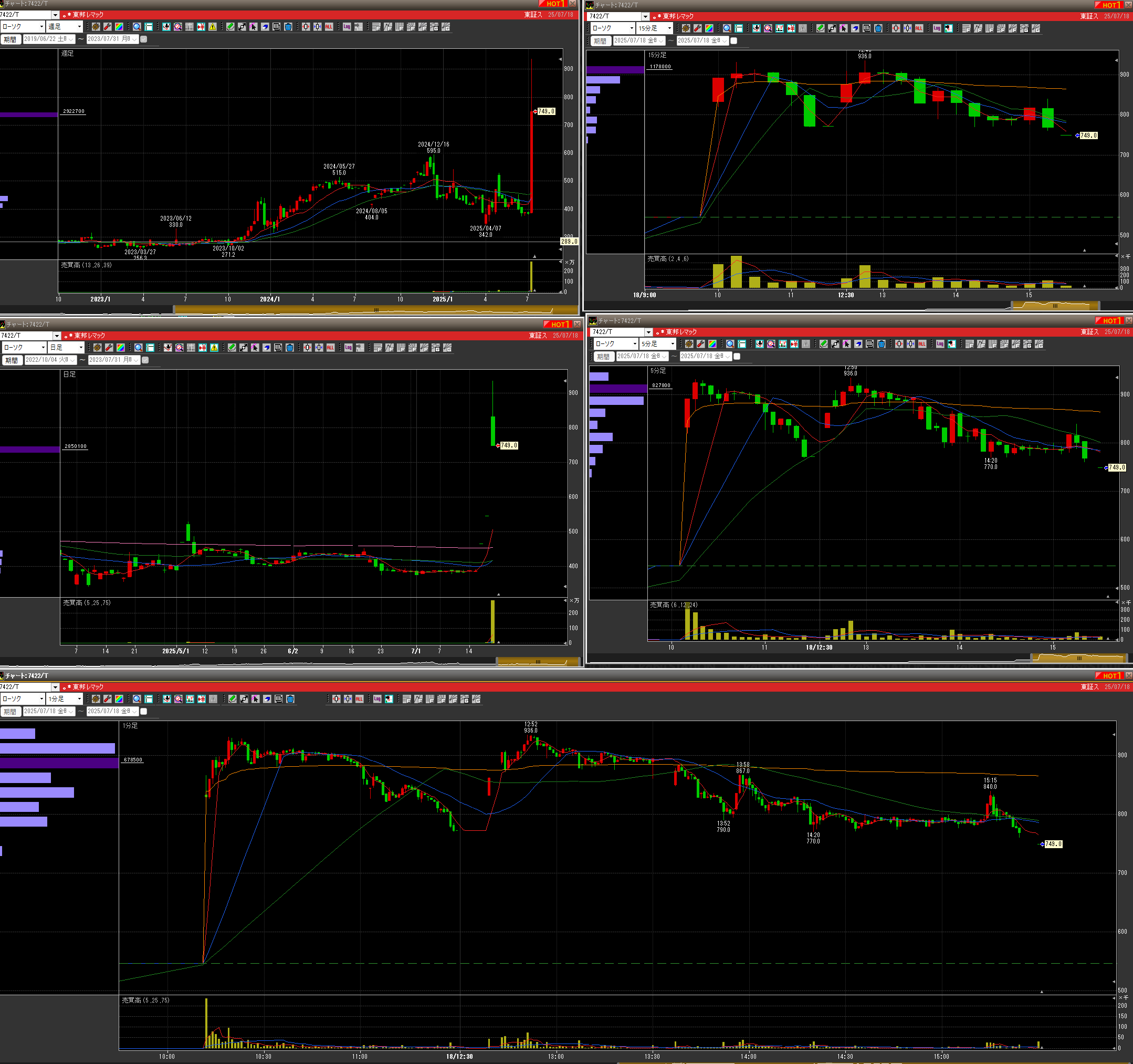Click the rainbow color icon in 1-minute chart toolbar

click(x=119, y=699)
